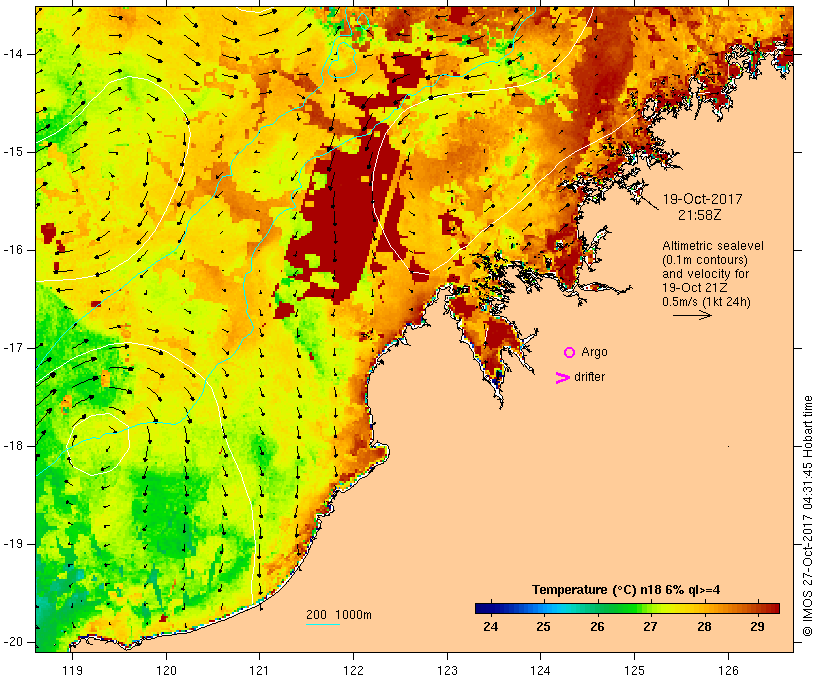Viewport: 820px width, 680px height.
Task: Click the '0.5m/s (1kt 24h)' scale text
Action: pyautogui.click(x=706, y=302)
